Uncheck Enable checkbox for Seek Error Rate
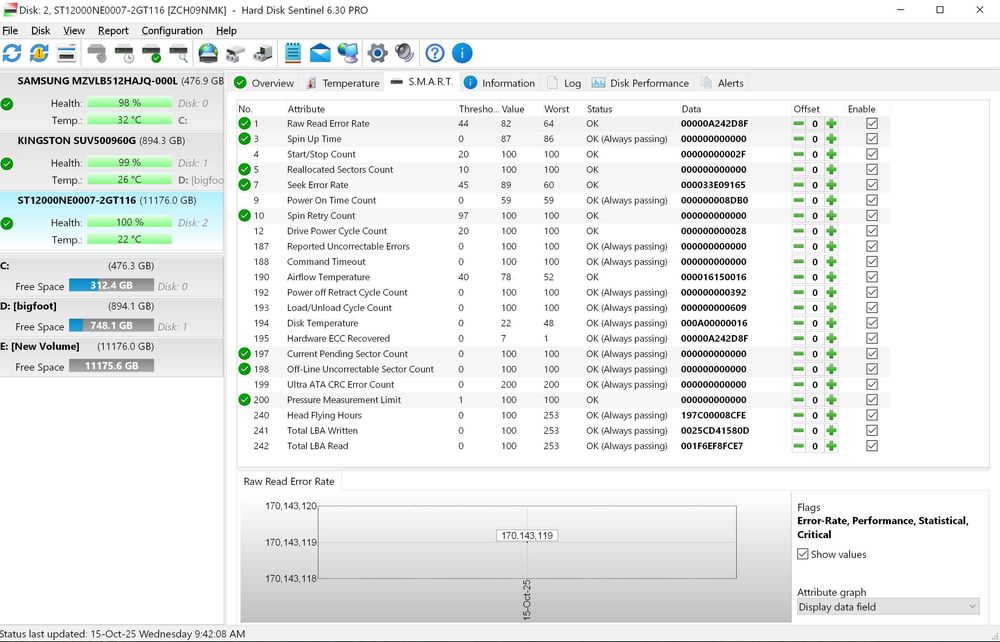 click(872, 185)
